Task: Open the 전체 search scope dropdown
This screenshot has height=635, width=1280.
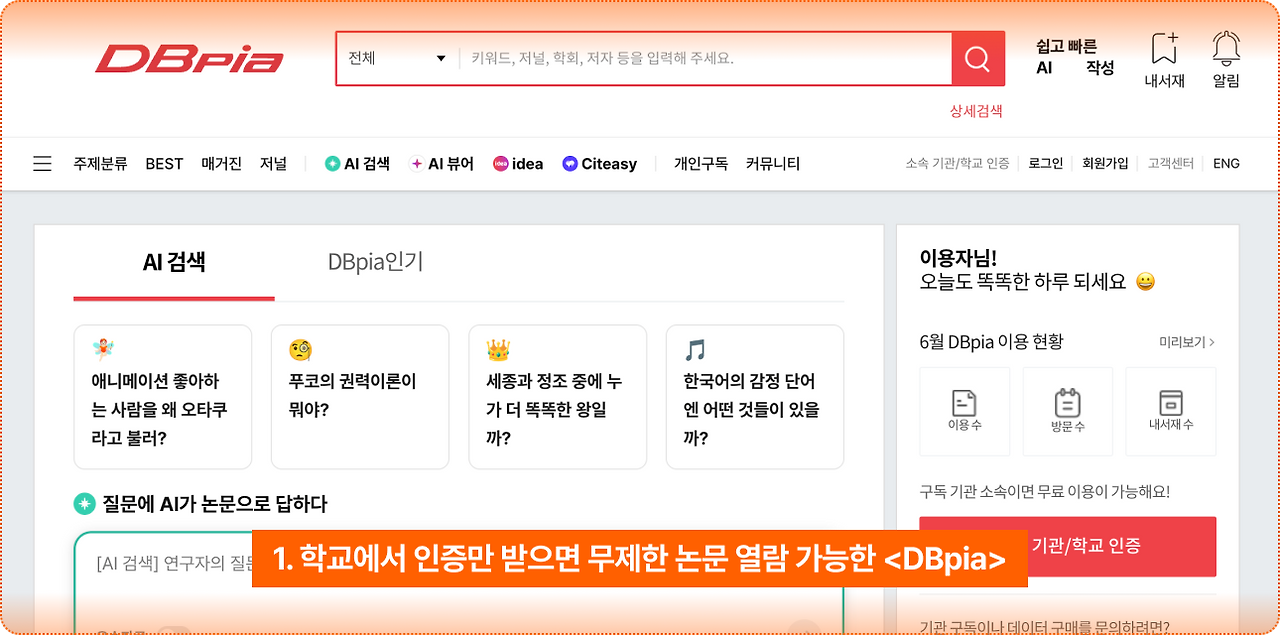Action: [395, 58]
